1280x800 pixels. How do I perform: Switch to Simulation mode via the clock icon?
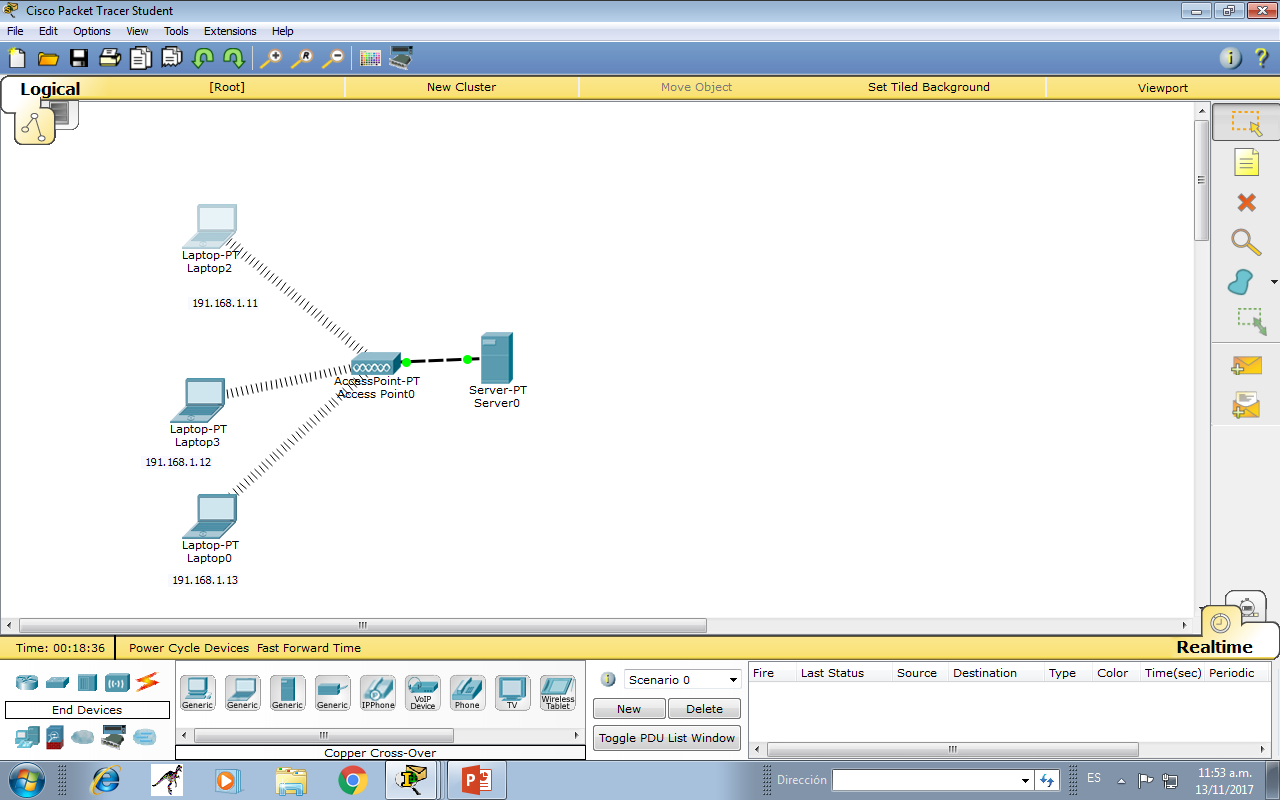pos(1246,606)
